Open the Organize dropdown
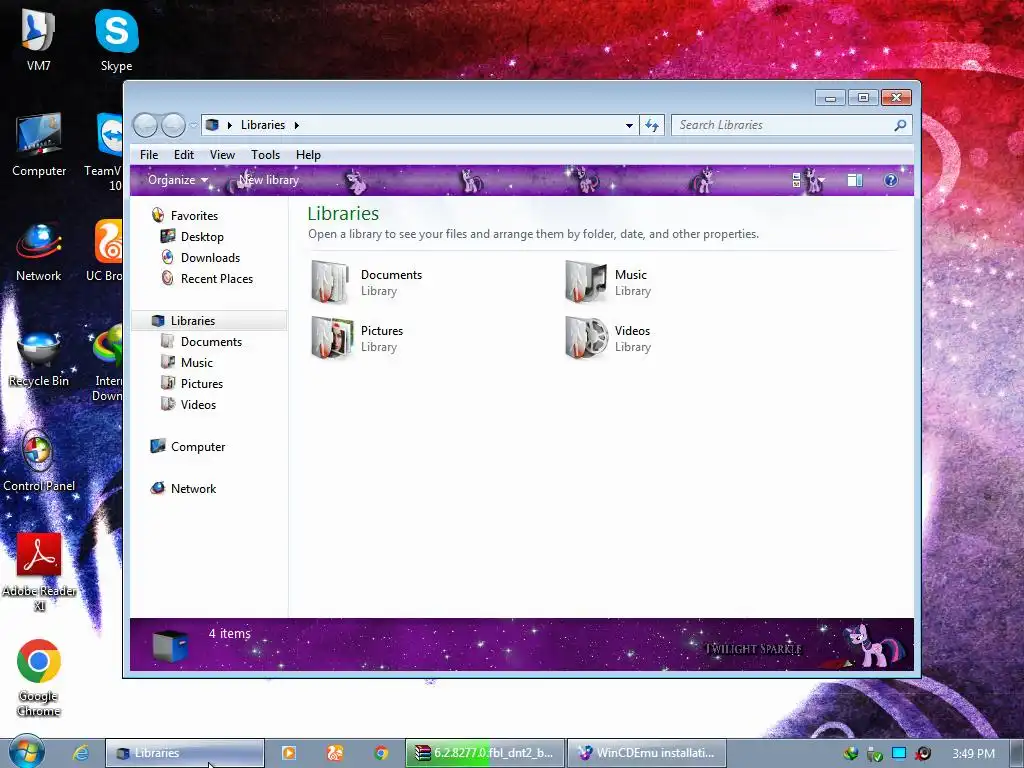1024x768 pixels. pos(178,180)
